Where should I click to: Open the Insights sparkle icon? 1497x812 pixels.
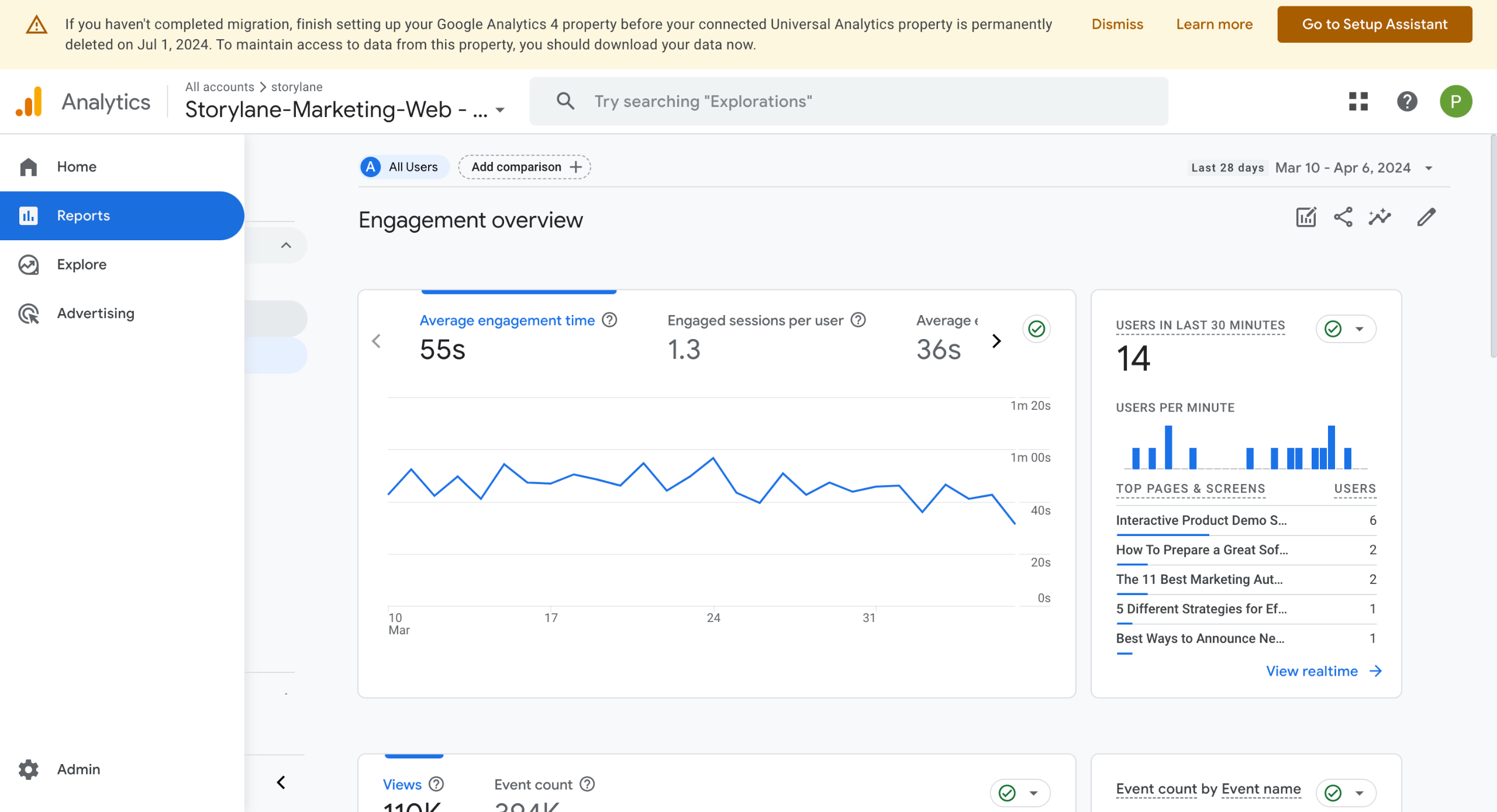pyautogui.click(x=1379, y=217)
